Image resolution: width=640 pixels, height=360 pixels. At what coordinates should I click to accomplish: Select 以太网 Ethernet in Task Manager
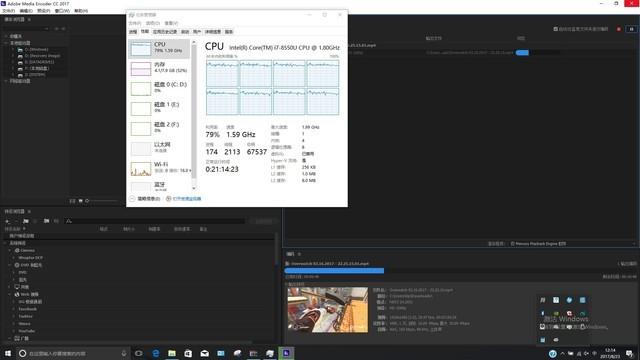[159, 148]
